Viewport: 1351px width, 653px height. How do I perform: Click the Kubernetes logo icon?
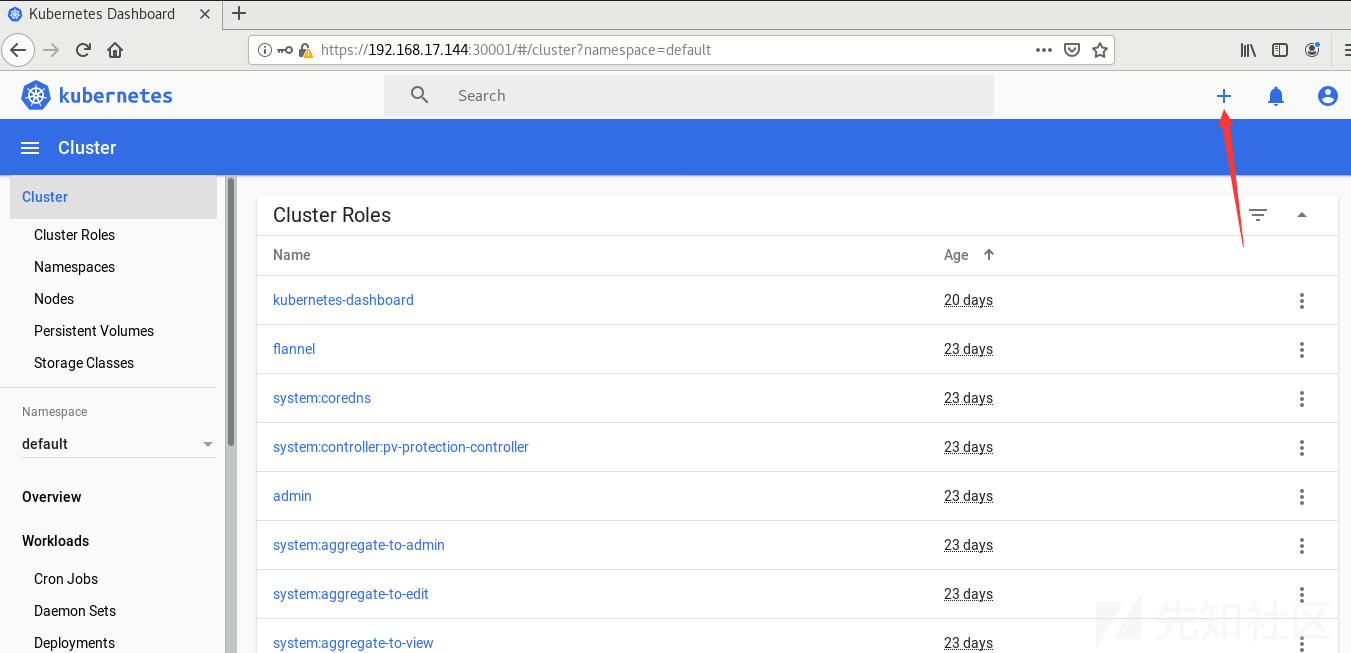point(36,96)
